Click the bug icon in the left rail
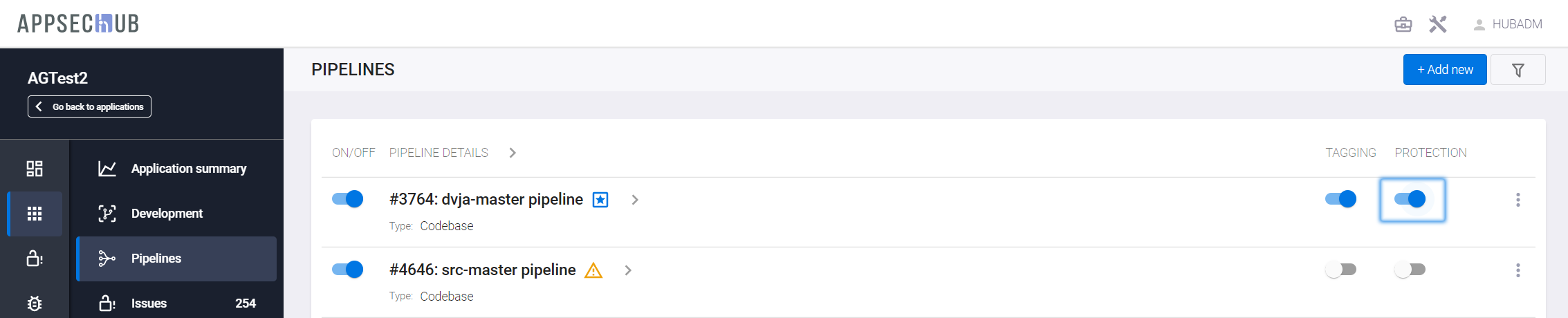The height and width of the screenshot is (318, 1568). click(35, 303)
